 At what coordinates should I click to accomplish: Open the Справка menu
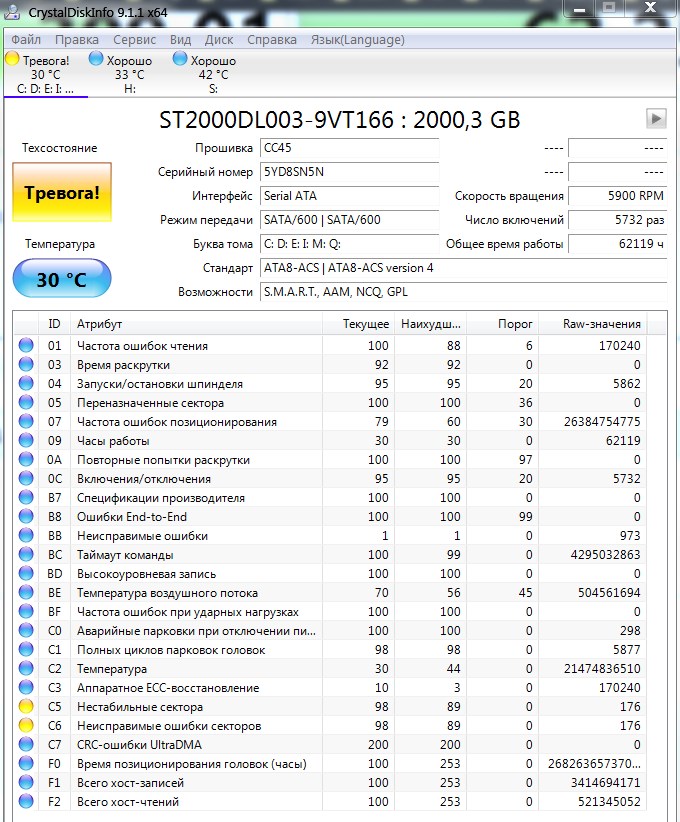[x=272, y=40]
